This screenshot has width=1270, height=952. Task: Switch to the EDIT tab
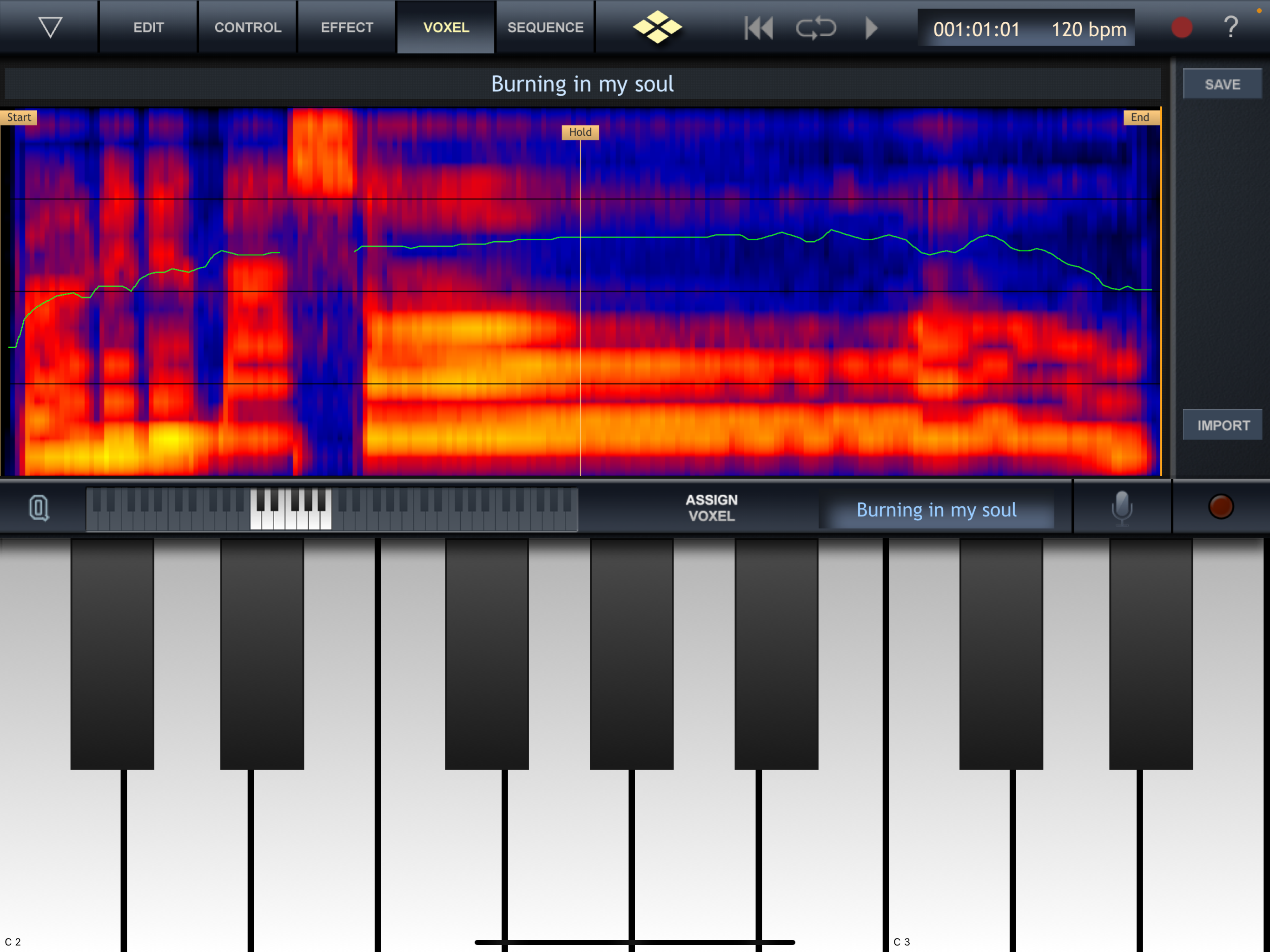[149, 27]
